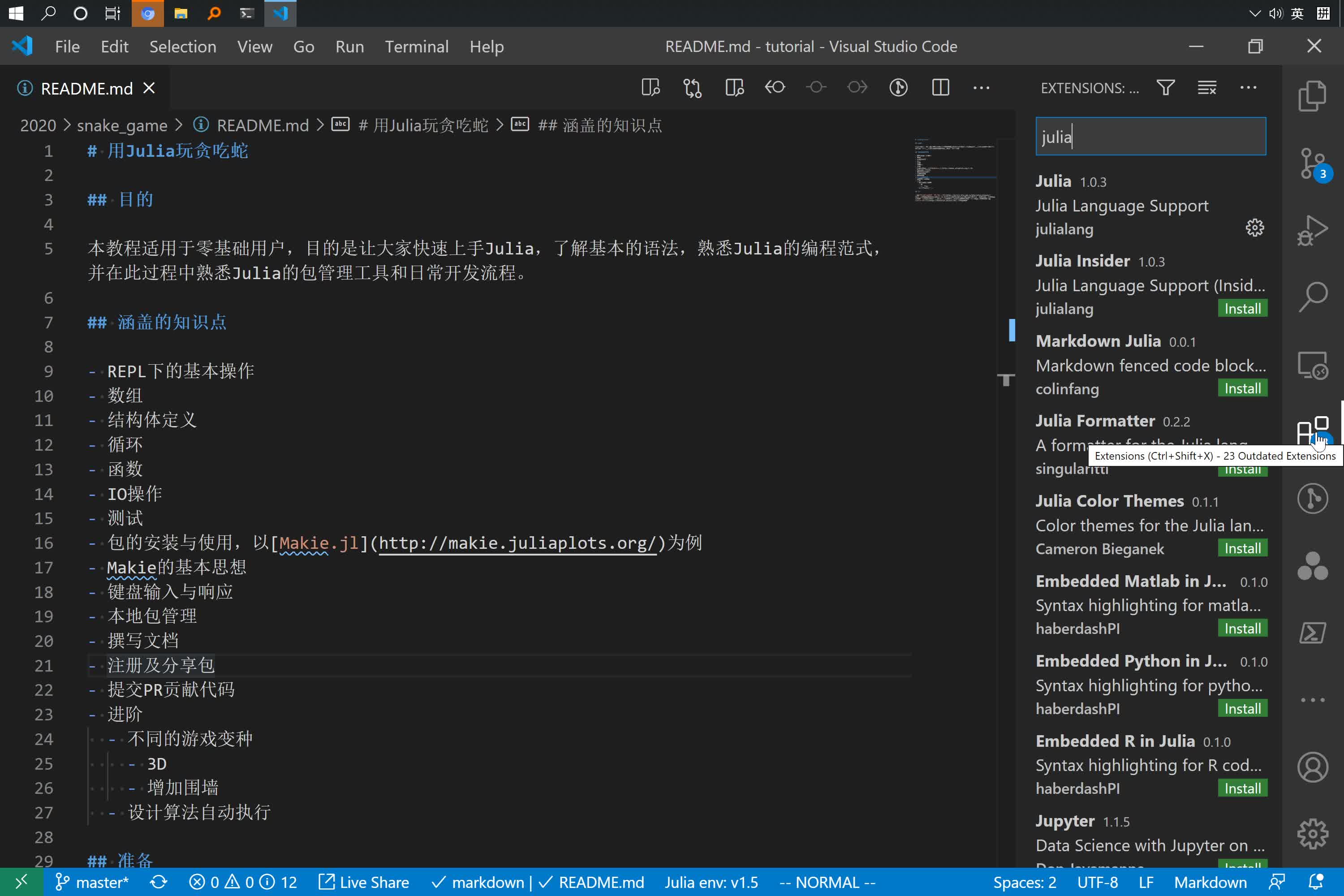Image resolution: width=1344 pixels, height=896 pixels.
Task: Click the Makie.jl hyperlink on line 16
Action: point(318,543)
